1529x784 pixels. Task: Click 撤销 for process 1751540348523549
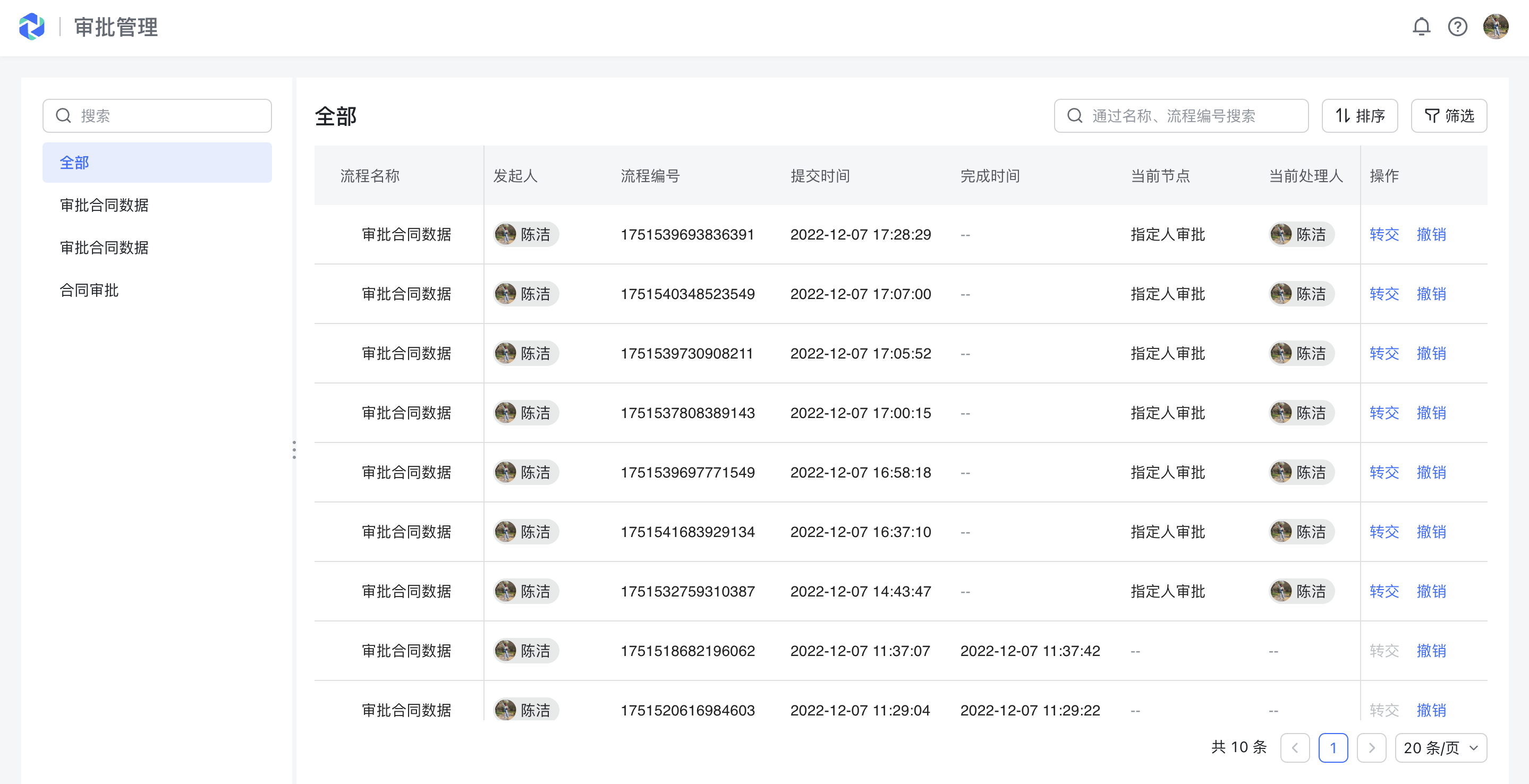coord(1431,294)
